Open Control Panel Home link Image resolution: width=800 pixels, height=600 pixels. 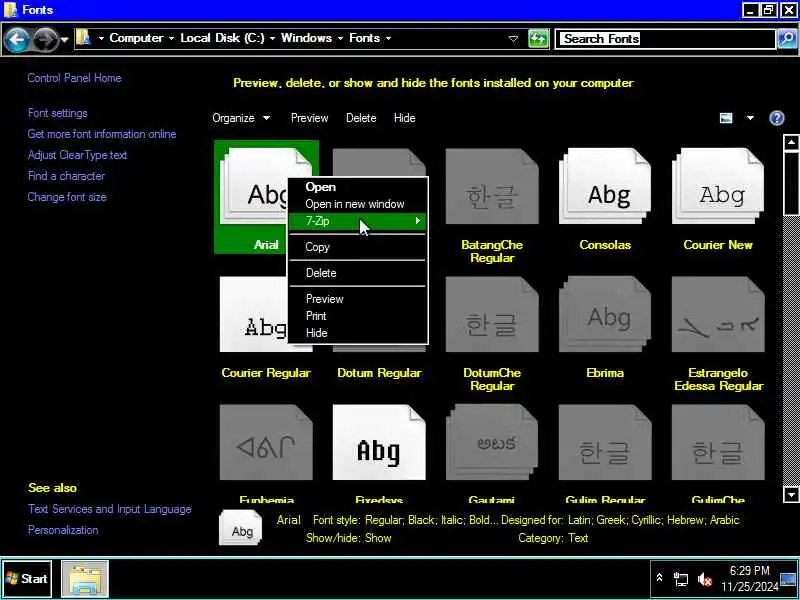(74, 78)
